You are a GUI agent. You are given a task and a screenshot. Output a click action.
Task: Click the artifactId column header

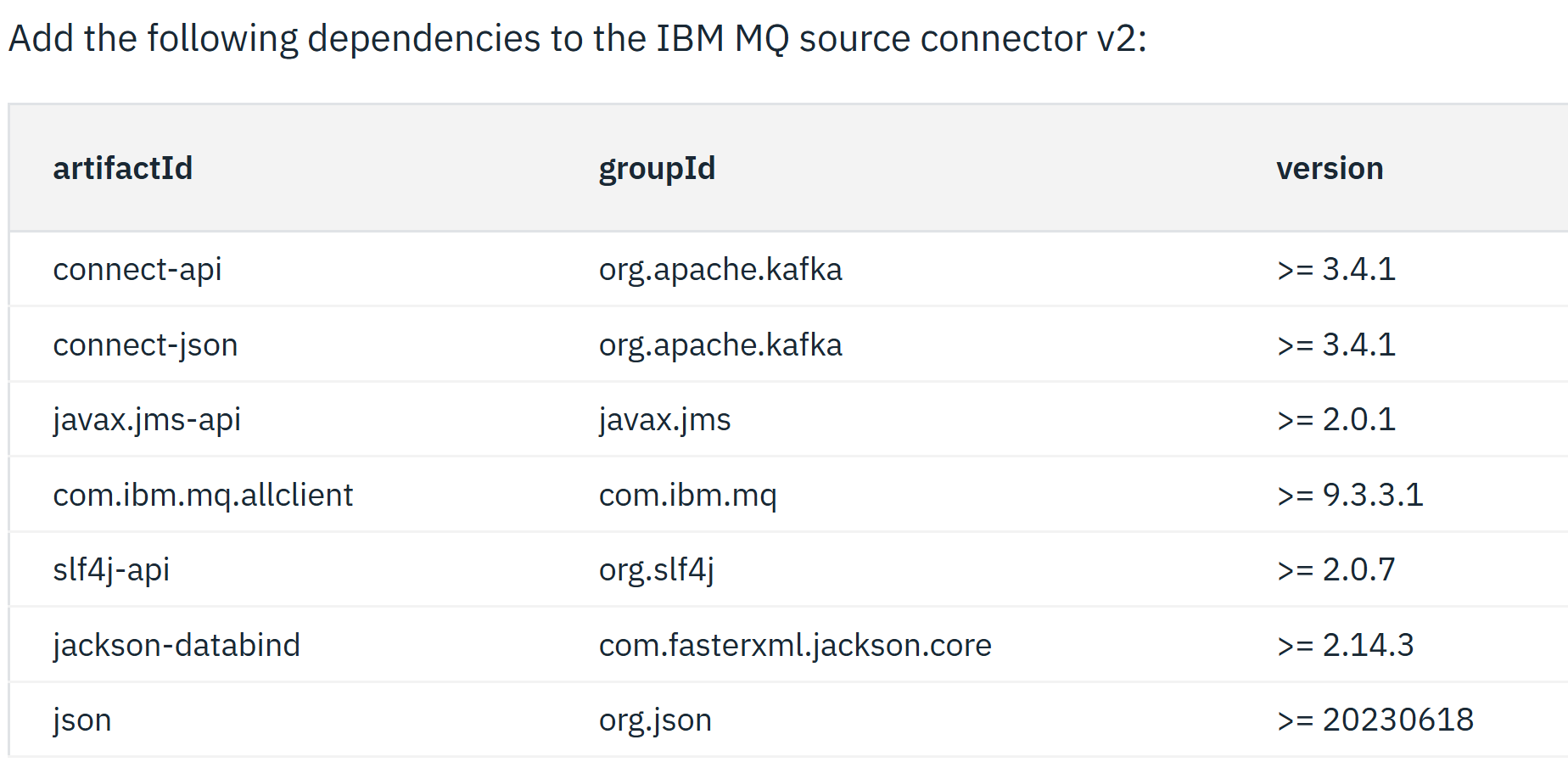(123, 168)
